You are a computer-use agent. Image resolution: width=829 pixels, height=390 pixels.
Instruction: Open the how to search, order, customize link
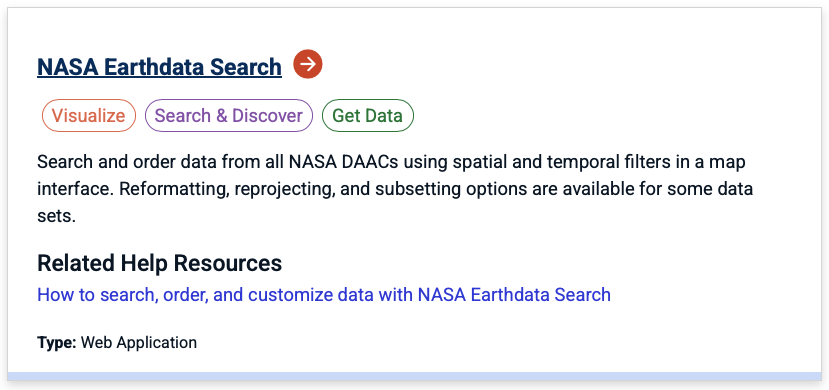coord(324,294)
